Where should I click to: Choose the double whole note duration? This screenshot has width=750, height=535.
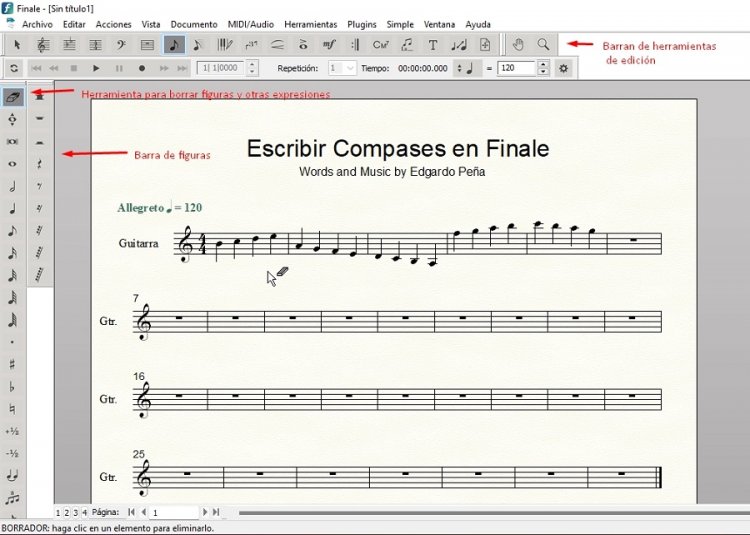click(13, 142)
